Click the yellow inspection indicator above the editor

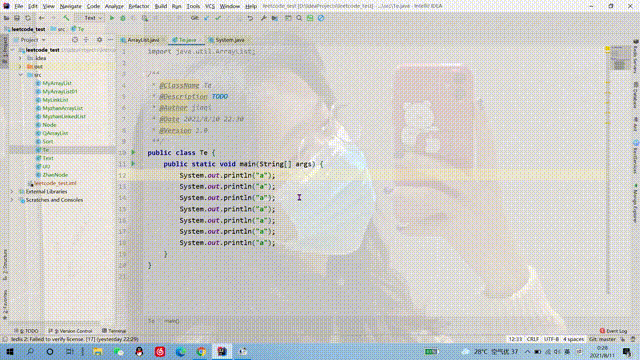tap(607, 49)
